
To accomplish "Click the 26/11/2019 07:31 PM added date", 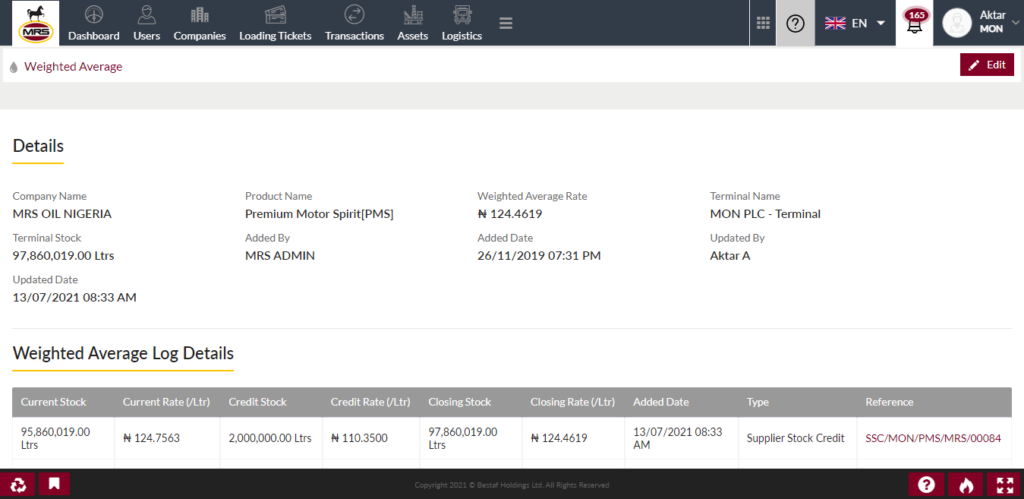I will [x=539, y=255].
